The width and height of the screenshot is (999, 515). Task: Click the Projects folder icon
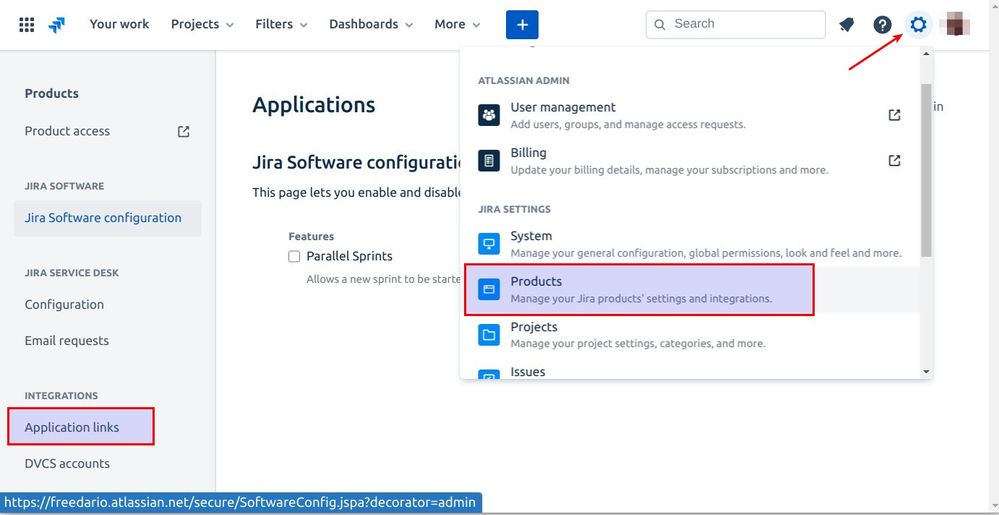pos(489,335)
